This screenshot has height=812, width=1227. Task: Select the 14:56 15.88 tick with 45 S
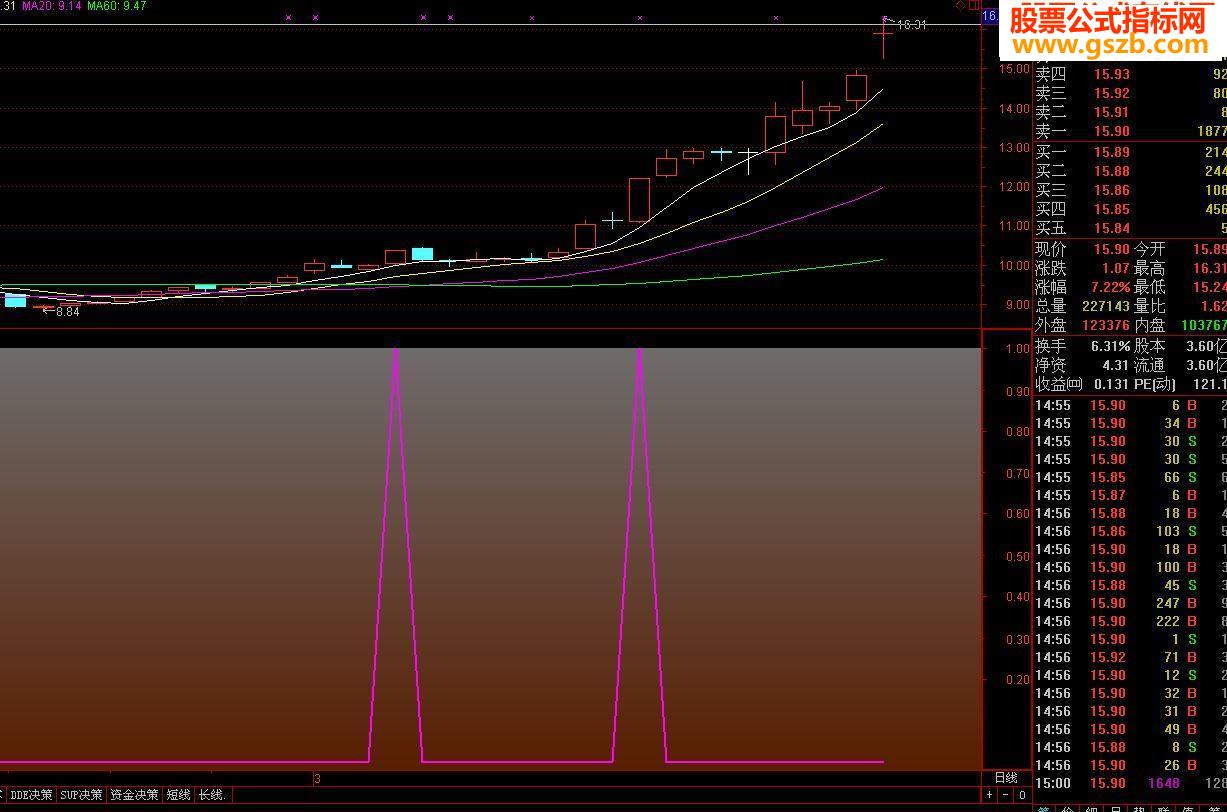click(1130, 585)
